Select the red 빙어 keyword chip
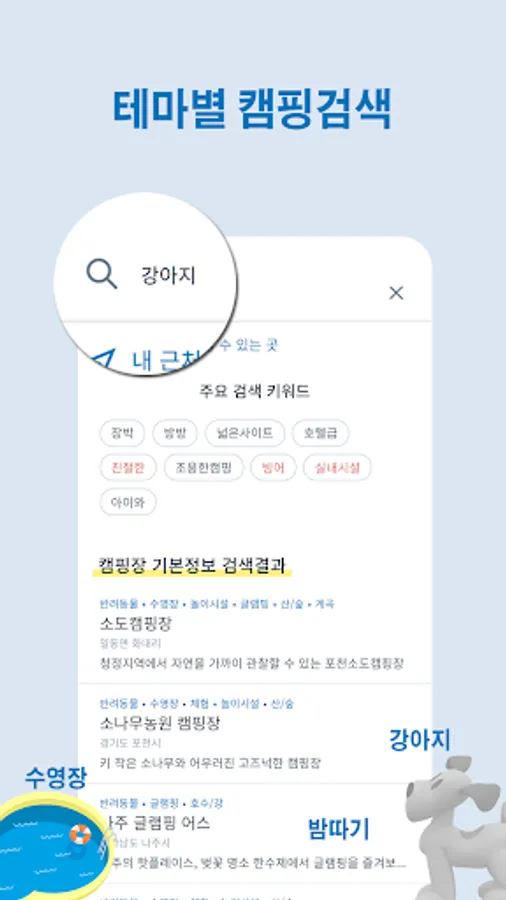Screen dimensions: 506x900 pos(273,468)
